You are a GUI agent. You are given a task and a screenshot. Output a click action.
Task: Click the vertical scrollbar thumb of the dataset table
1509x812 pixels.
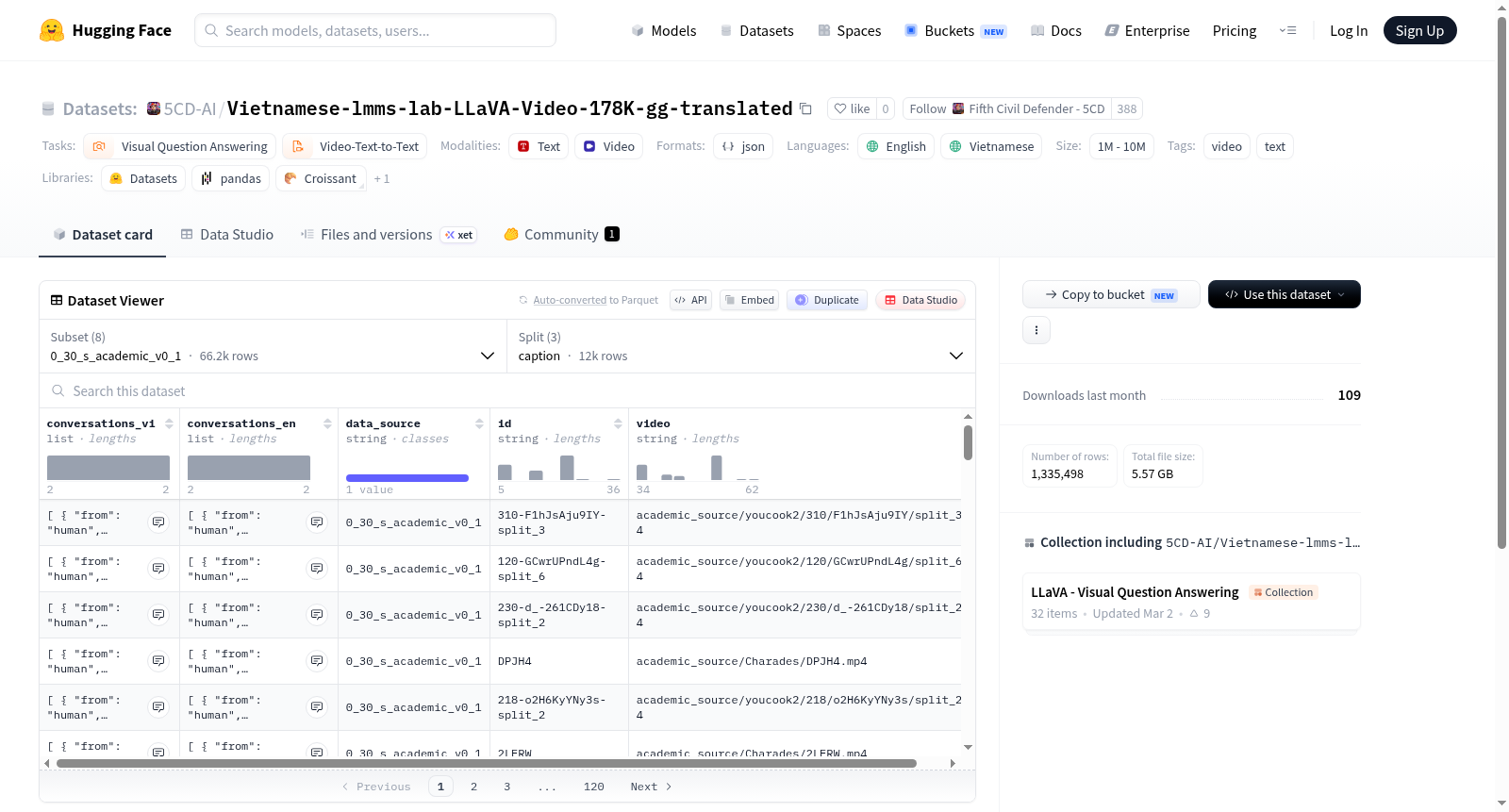(968, 442)
